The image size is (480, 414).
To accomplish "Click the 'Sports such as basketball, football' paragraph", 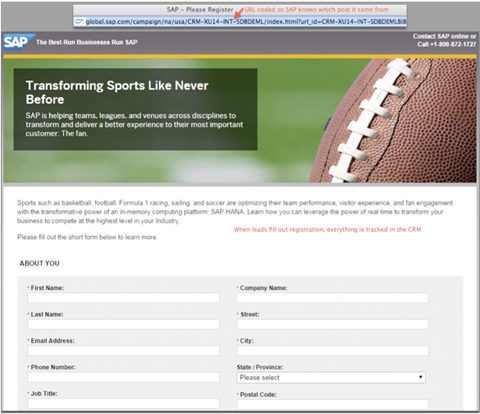I will pos(235,212).
